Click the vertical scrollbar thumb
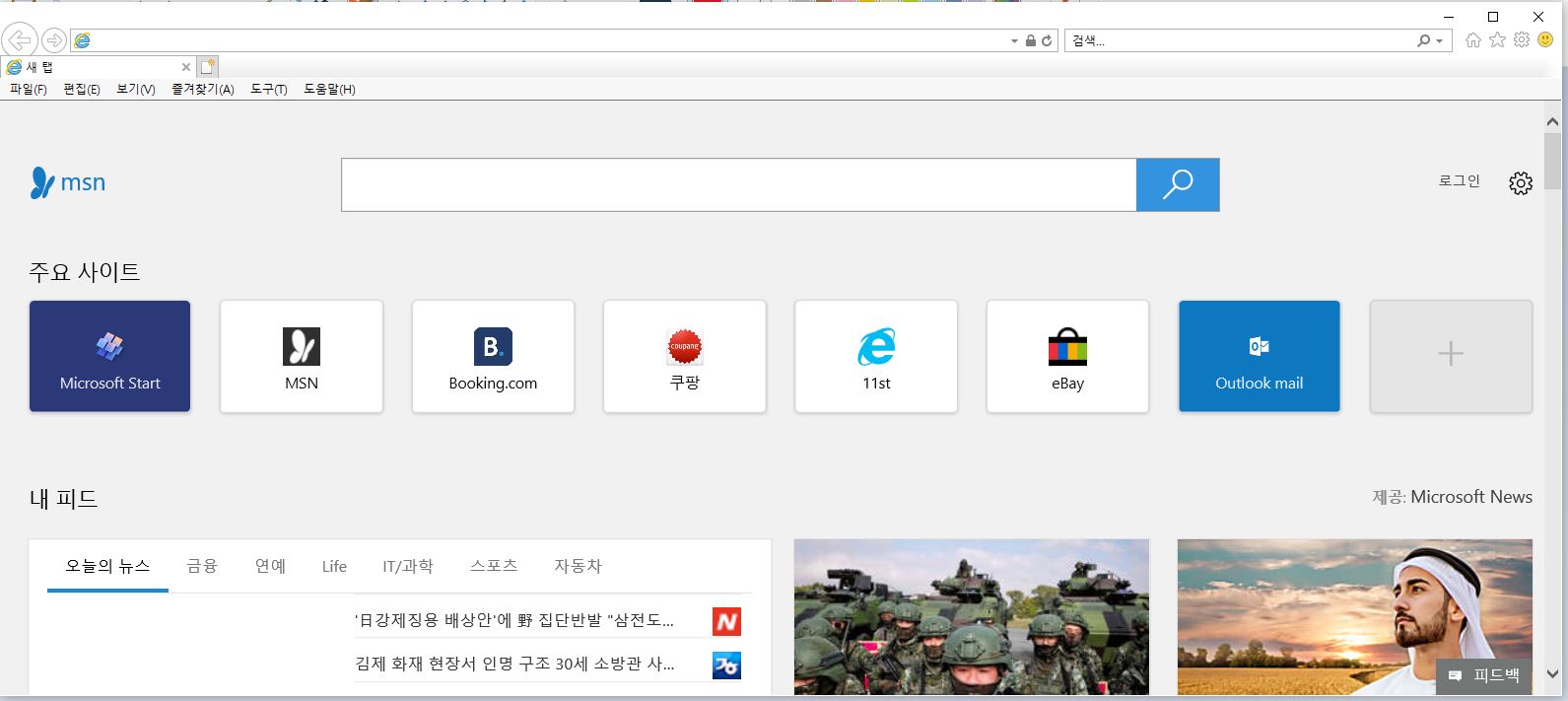The height and width of the screenshot is (701, 1568). click(x=1552, y=161)
